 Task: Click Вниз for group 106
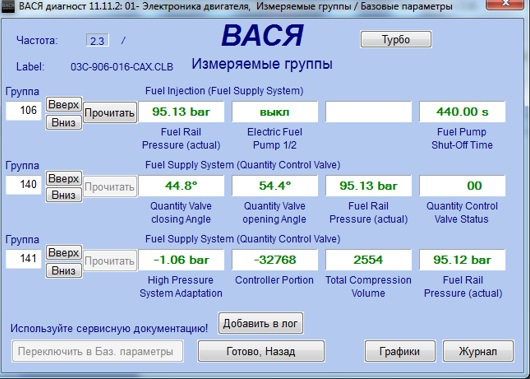tap(64, 122)
